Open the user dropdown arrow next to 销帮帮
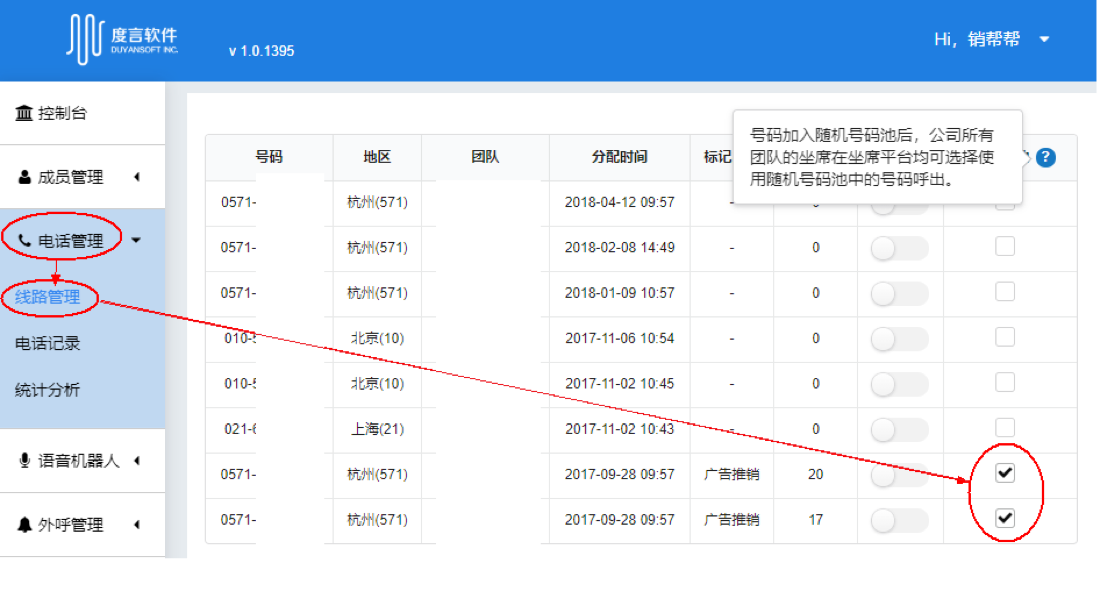1118x593 pixels. (1044, 40)
